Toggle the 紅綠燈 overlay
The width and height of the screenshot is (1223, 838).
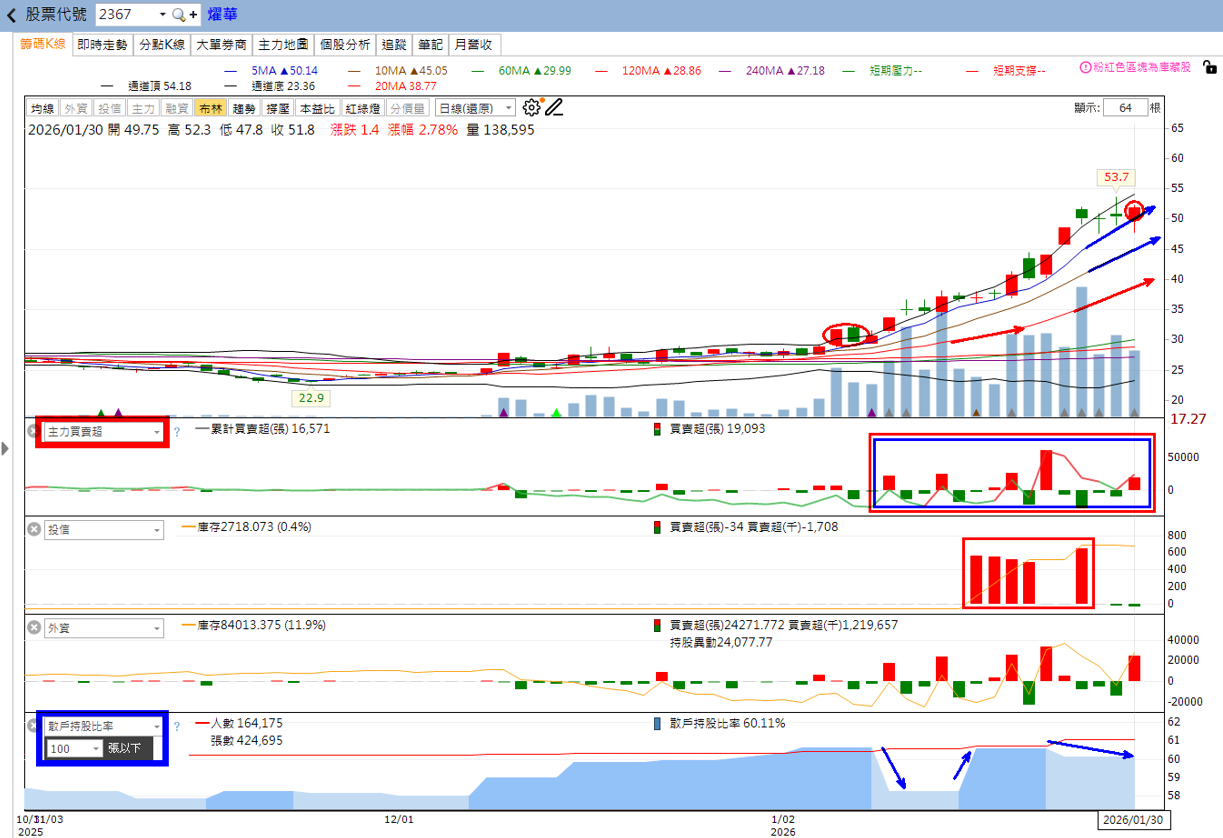click(x=364, y=108)
